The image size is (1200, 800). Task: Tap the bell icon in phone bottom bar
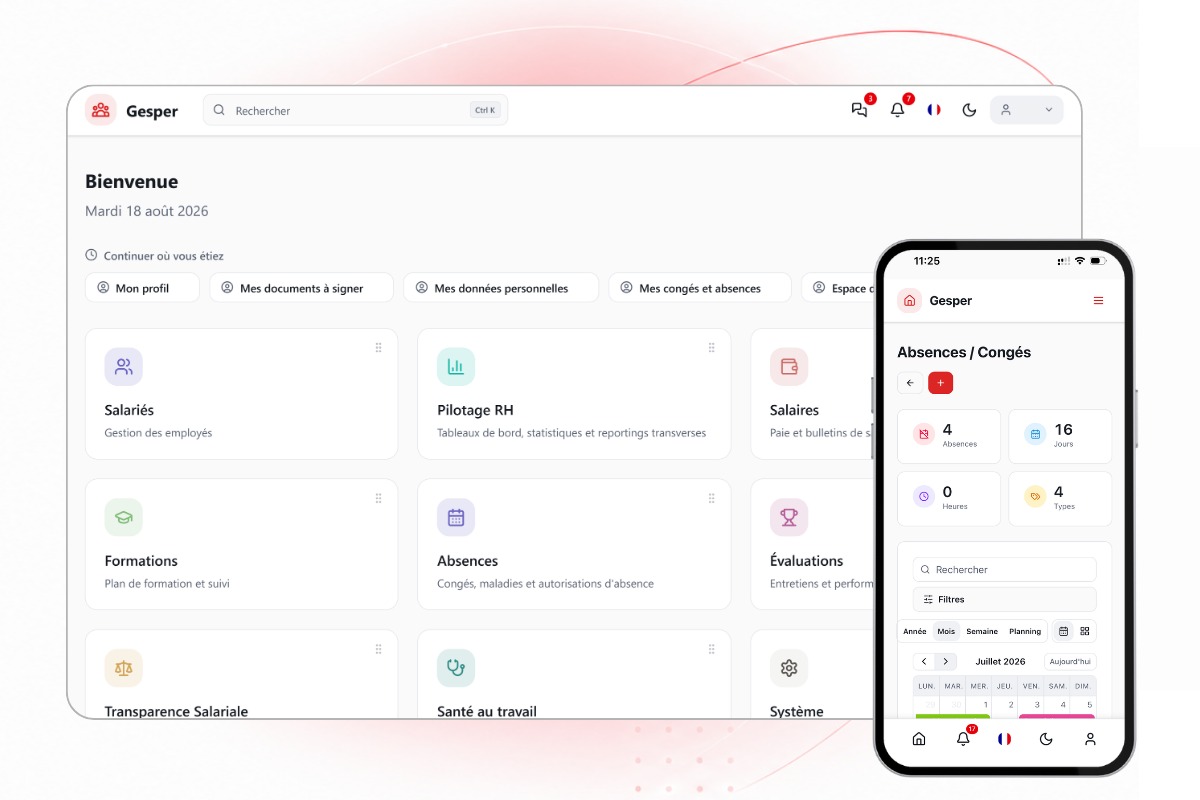(x=963, y=739)
